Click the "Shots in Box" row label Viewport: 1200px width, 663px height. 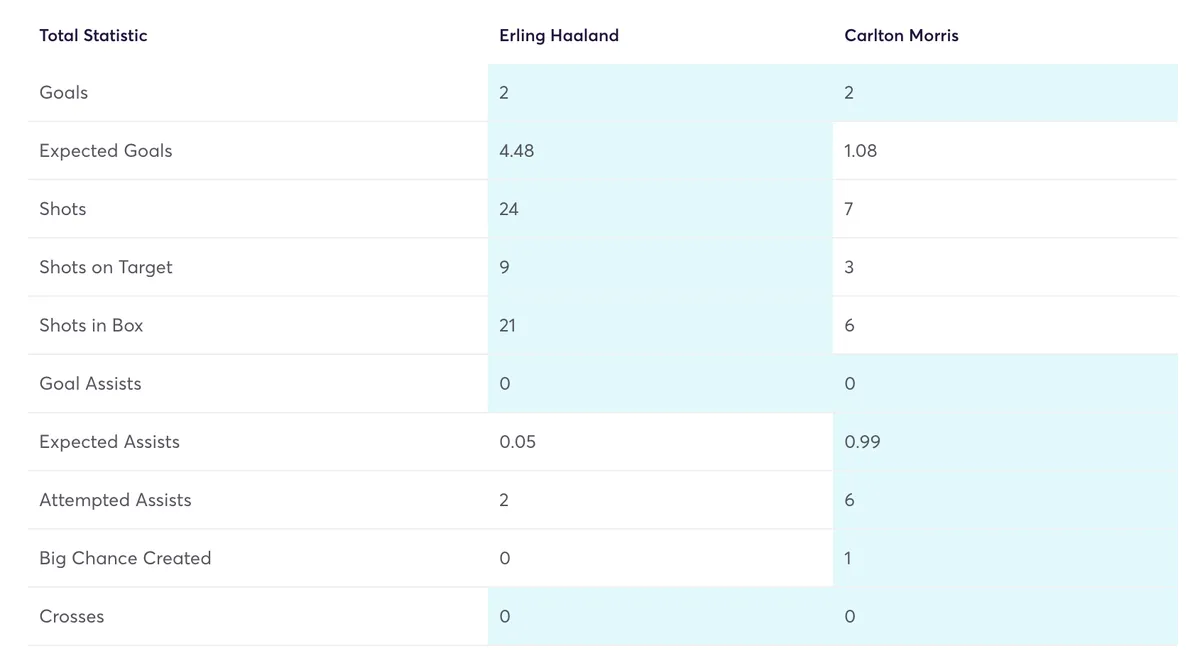[x=91, y=325]
